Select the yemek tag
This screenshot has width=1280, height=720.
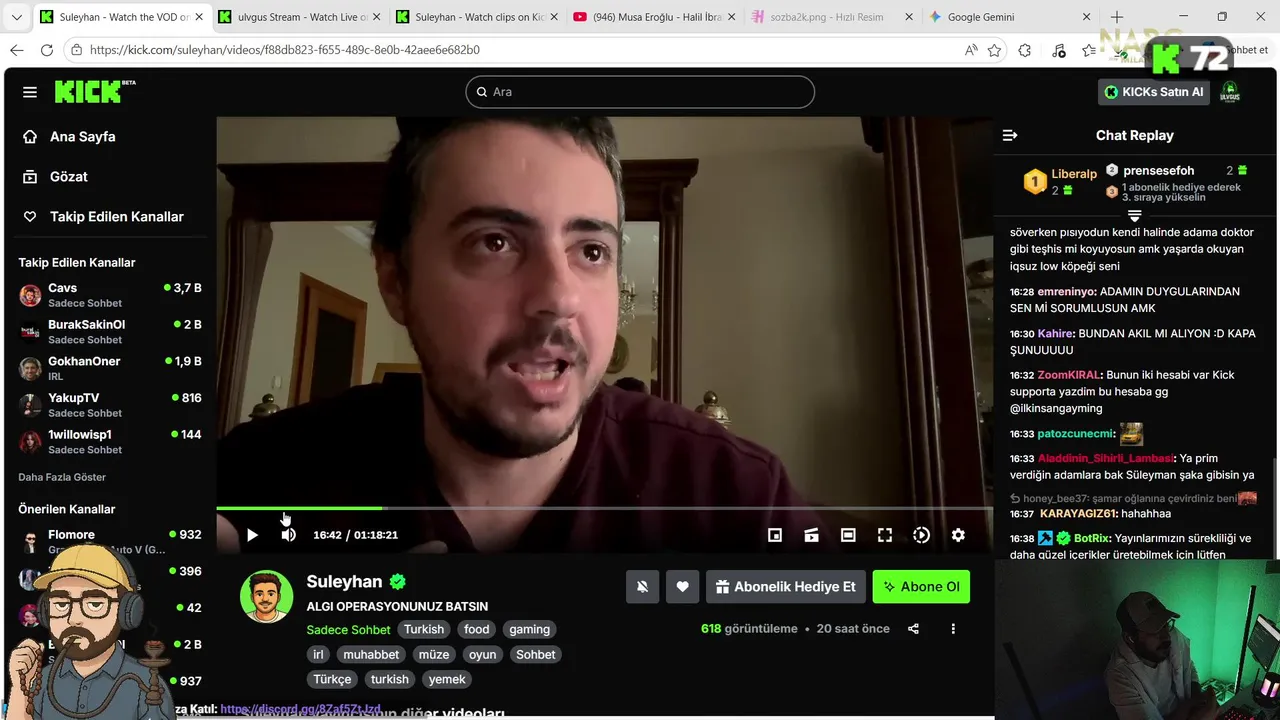(x=447, y=680)
